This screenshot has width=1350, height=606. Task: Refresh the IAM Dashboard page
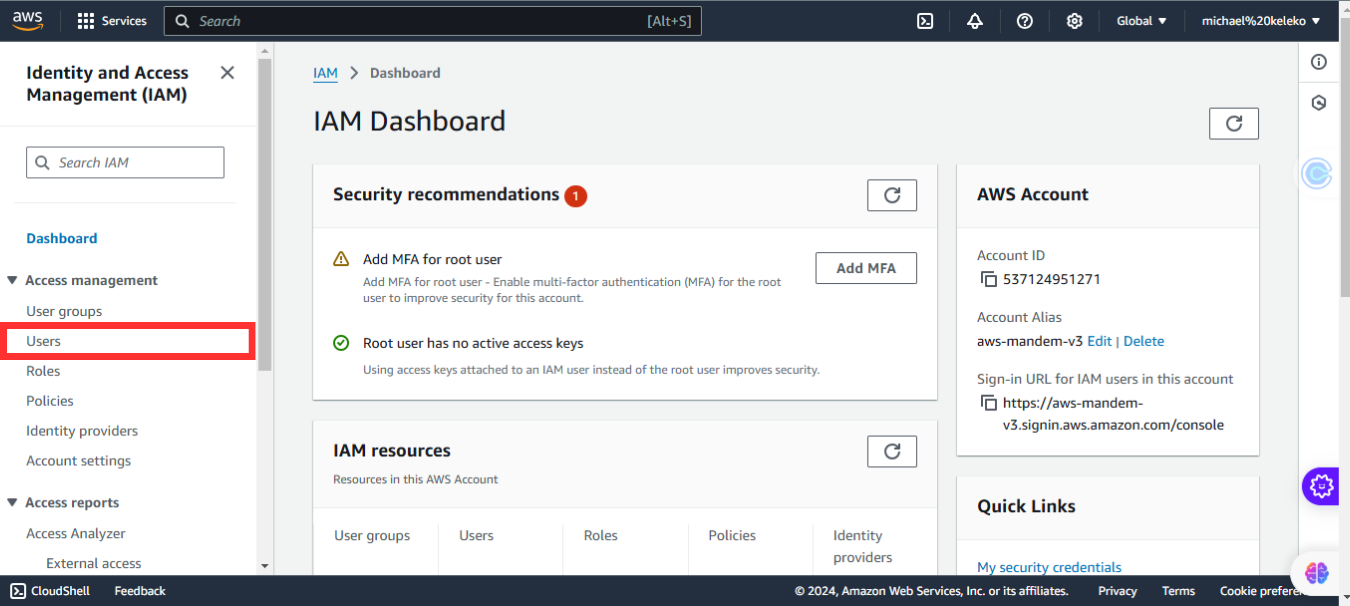coord(1234,123)
